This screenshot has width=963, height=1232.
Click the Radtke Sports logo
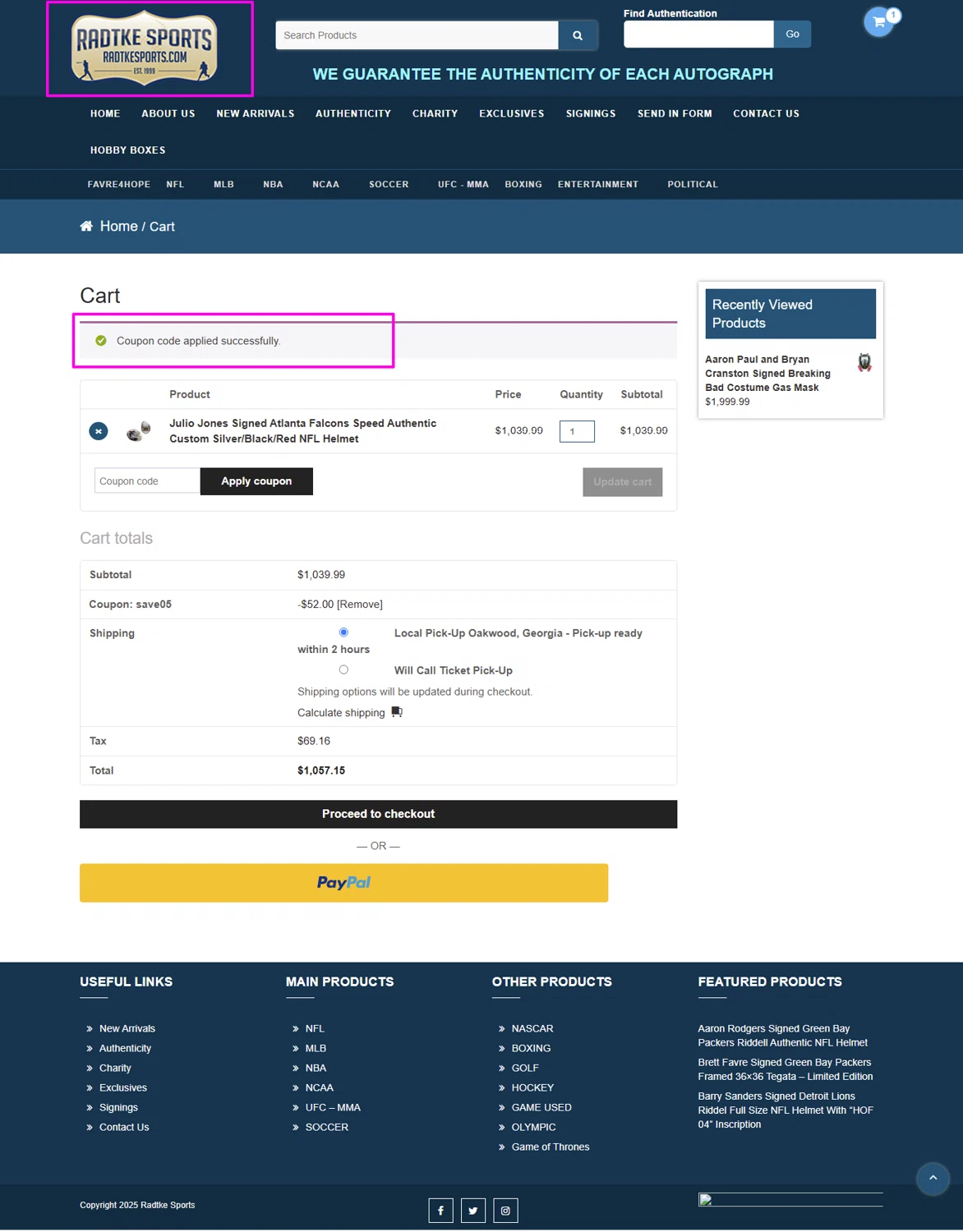[145, 48]
